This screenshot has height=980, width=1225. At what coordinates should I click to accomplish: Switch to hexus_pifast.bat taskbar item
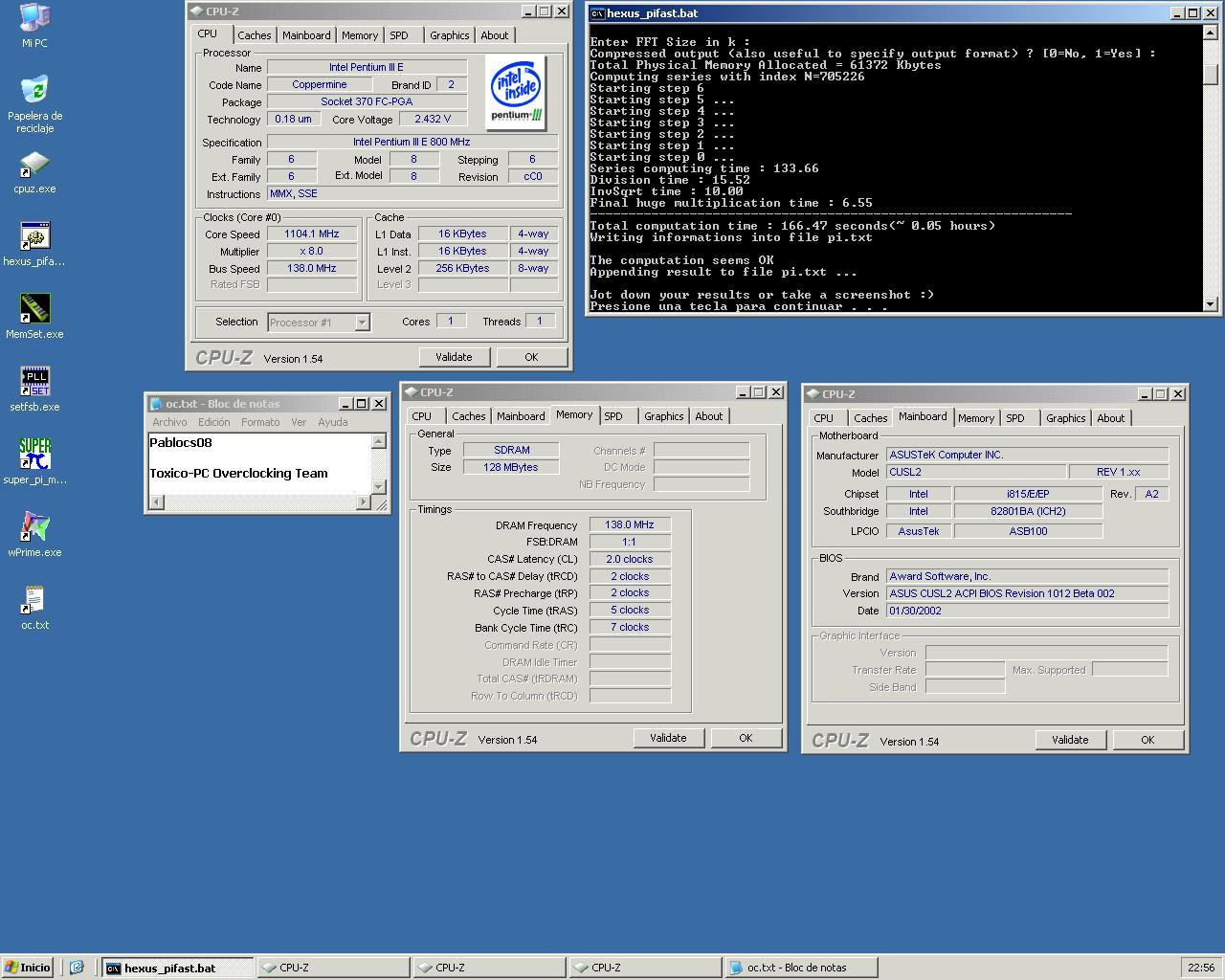coord(178,968)
